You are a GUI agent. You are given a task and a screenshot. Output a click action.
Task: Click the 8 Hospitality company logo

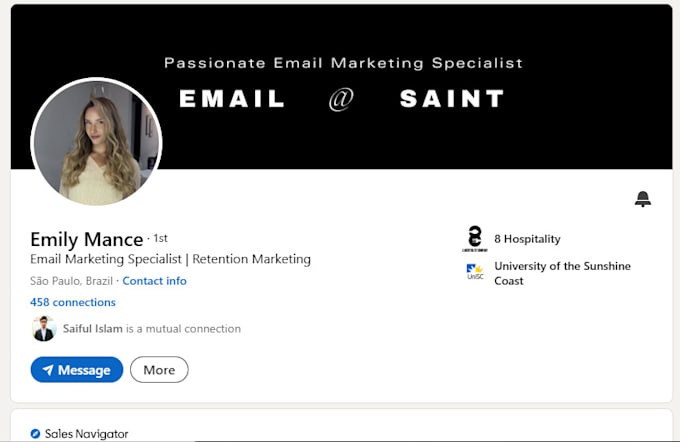coord(475,239)
